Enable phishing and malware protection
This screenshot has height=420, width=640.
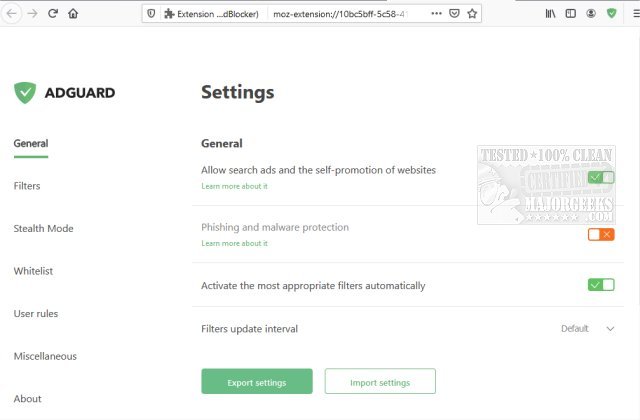coord(601,234)
